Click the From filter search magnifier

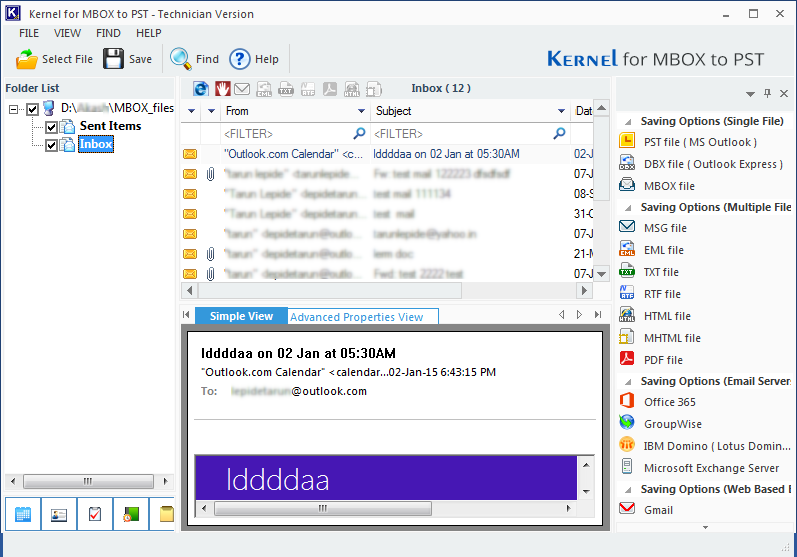click(359, 134)
